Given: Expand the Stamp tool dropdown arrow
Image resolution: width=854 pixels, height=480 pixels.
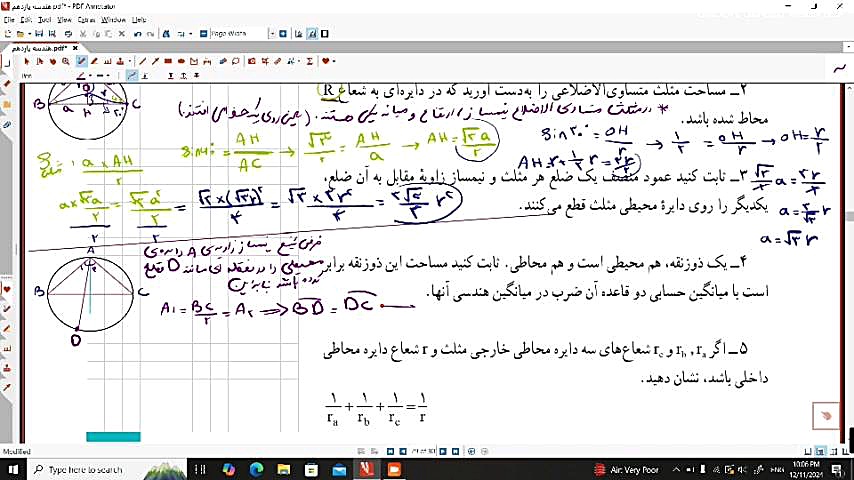Looking at the screenshot, I should click(x=129, y=61).
